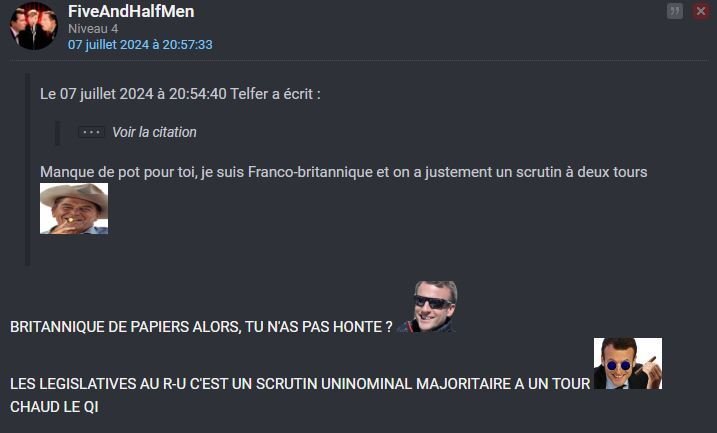The height and width of the screenshot is (433, 717).
Task: Click the "Niveau 4" level label
Action: click(93, 29)
